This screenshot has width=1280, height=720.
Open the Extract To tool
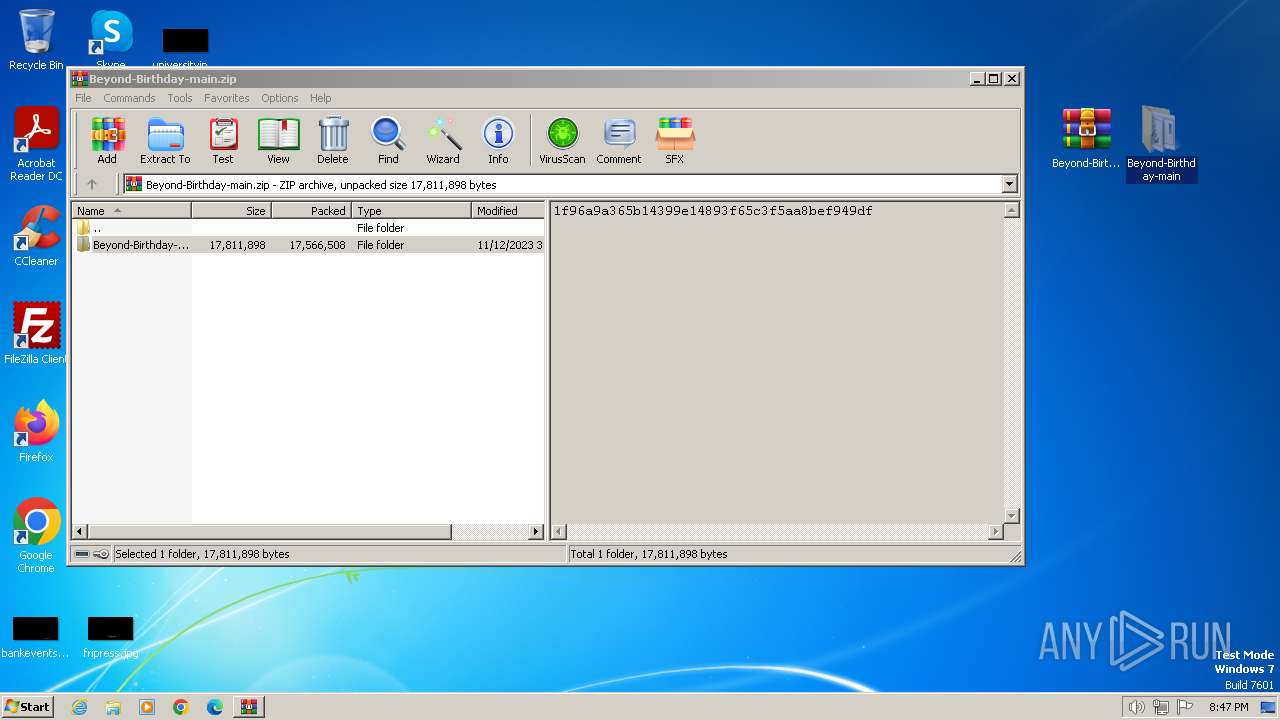tap(165, 140)
